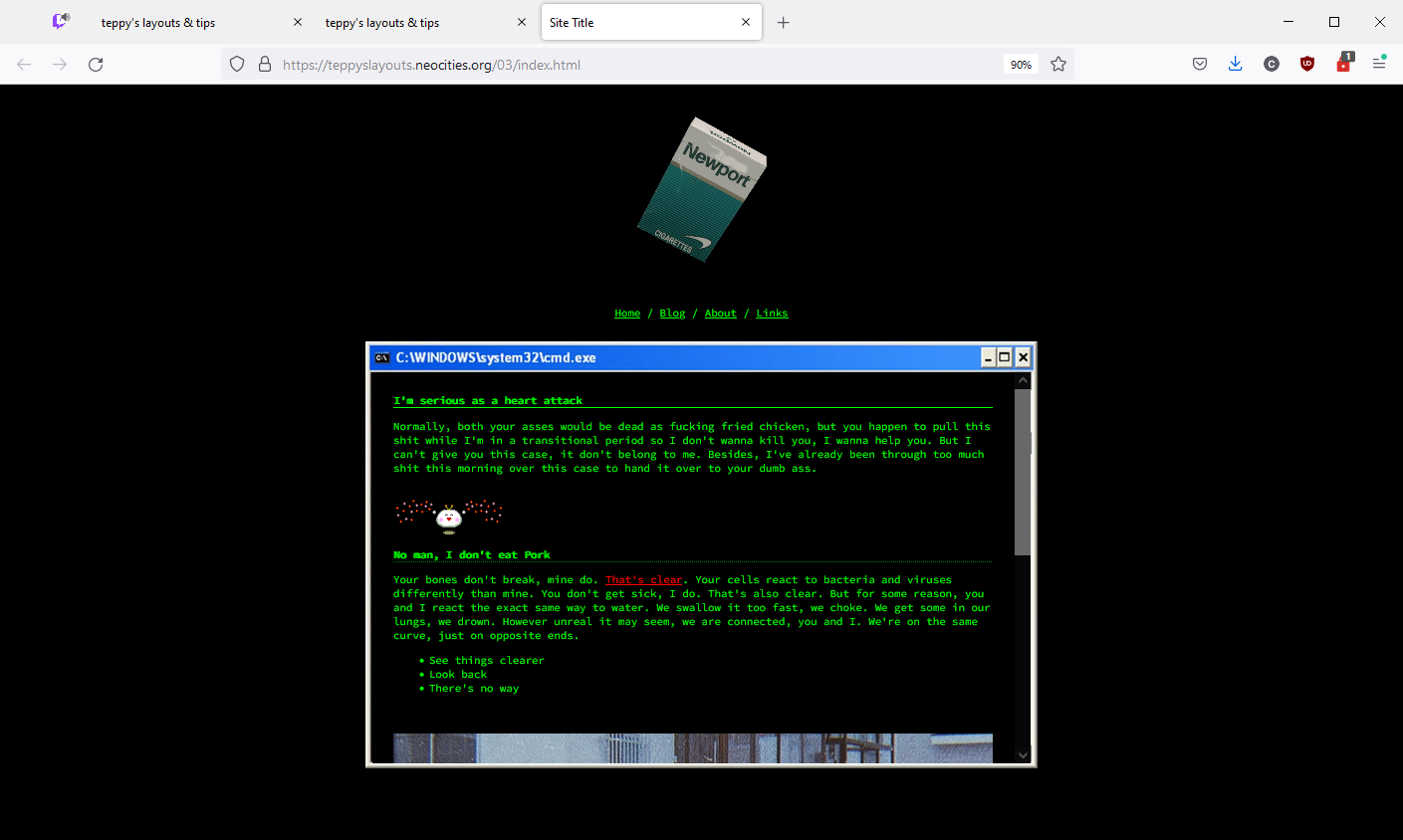The height and width of the screenshot is (840, 1403).
Task: Click the 90% zoom level indicator
Action: tap(1021, 65)
